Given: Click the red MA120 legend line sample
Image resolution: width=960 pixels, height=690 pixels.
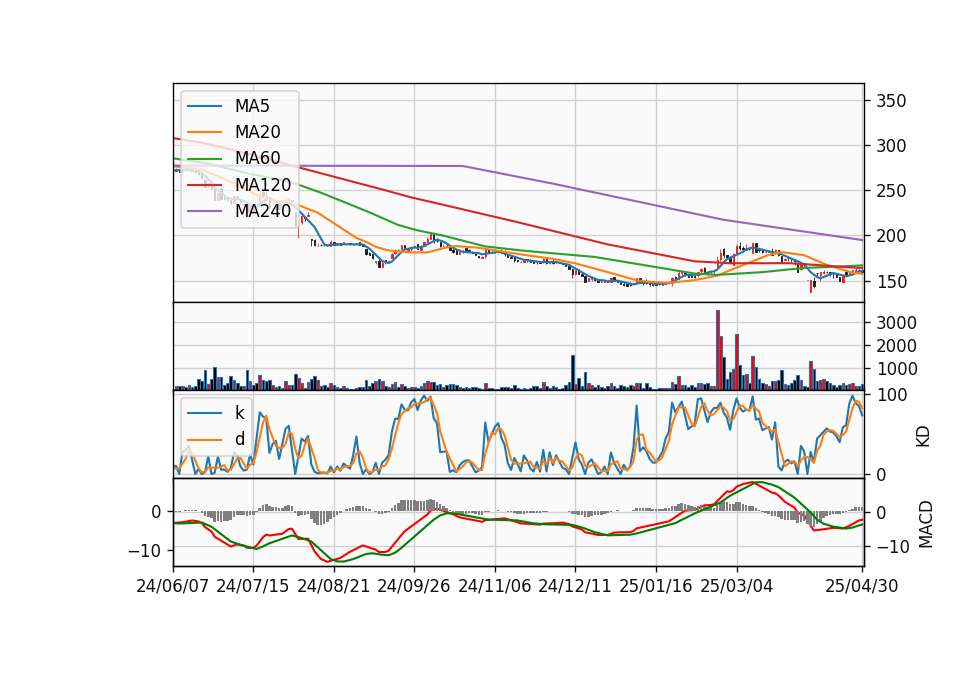Looking at the screenshot, I should tap(204, 185).
